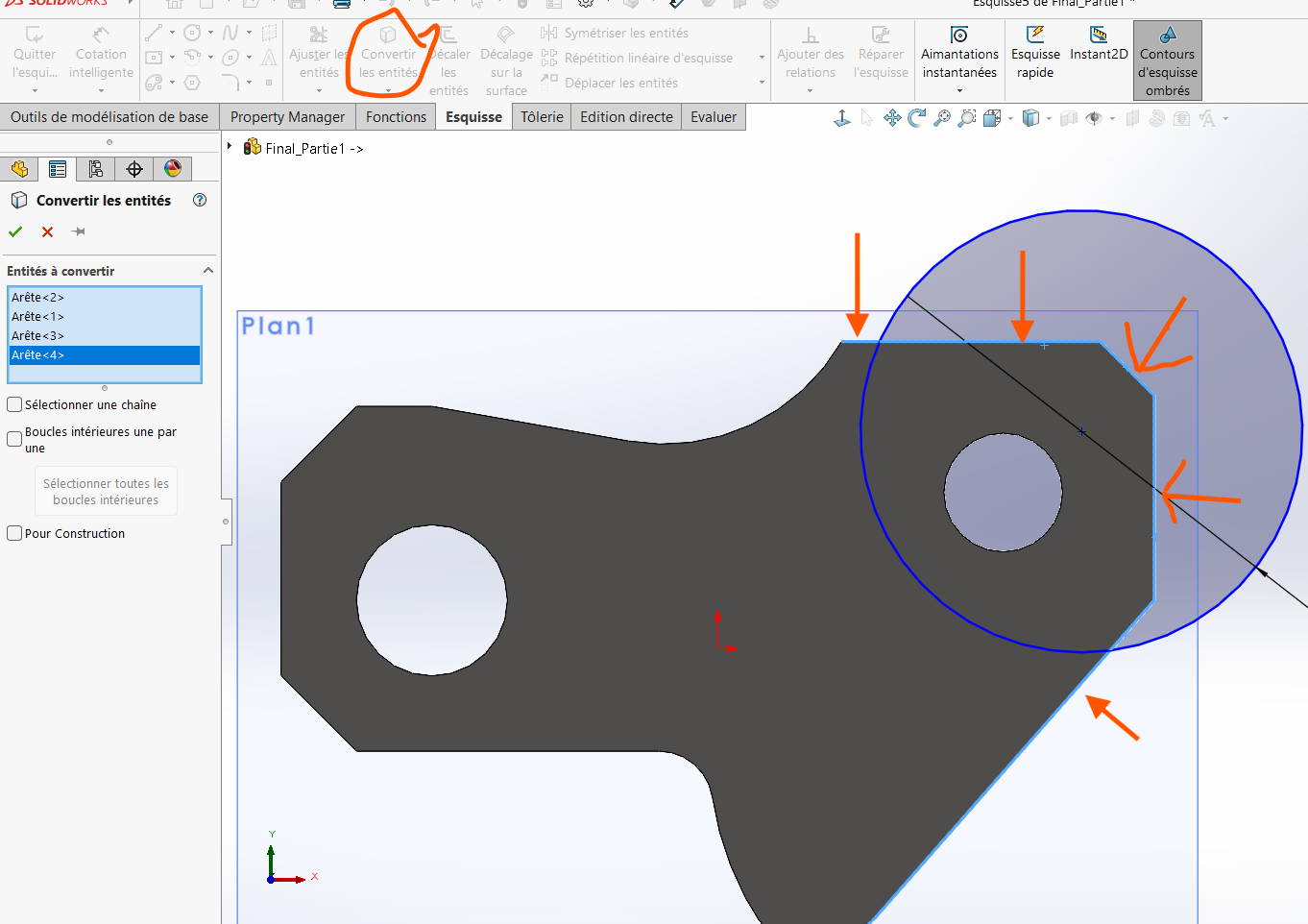This screenshot has height=924, width=1308.
Task: Open DimXpertManager crosshair tab
Action: [x=134, y=169]
